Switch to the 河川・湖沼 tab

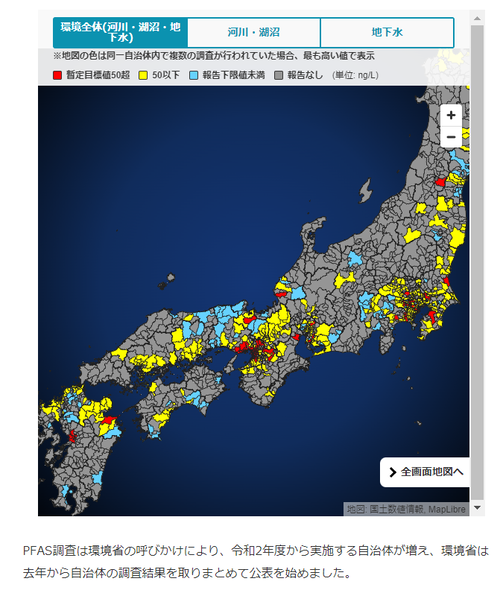click(254, 32)
